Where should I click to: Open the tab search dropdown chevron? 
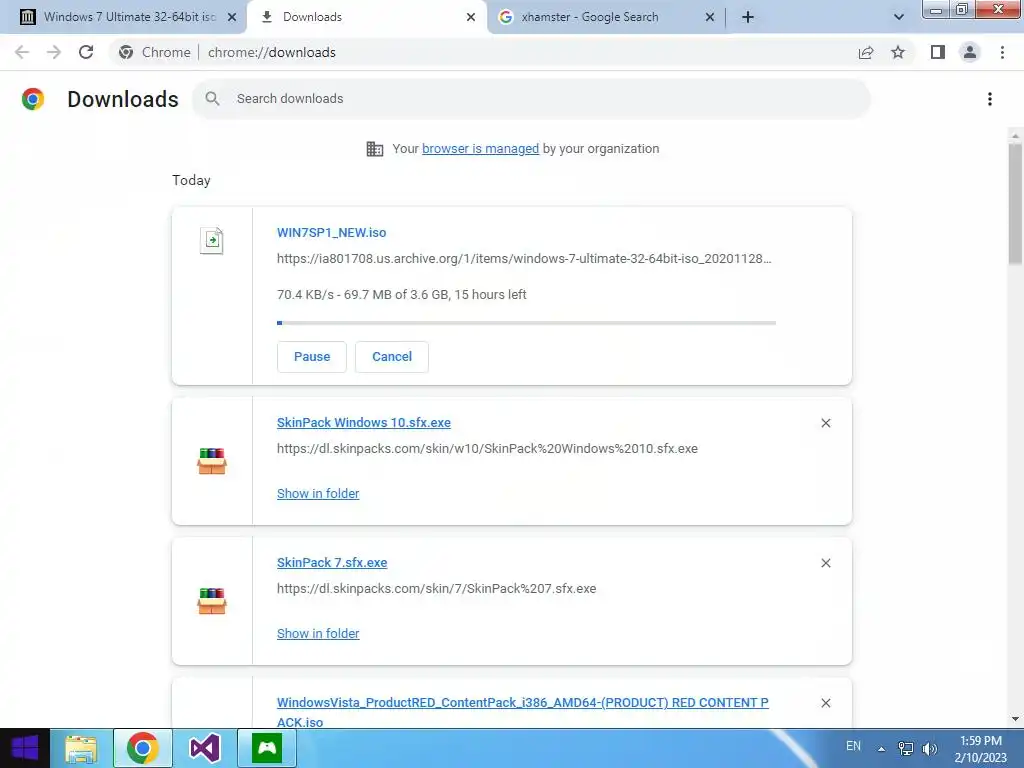point(899,17)
